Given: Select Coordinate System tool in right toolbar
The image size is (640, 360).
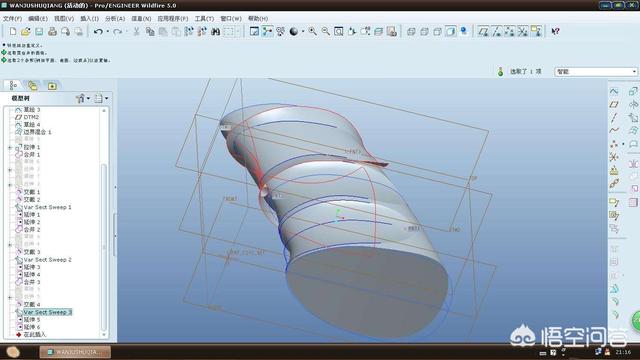Looking at the screenshot, I should coord(614,157).
